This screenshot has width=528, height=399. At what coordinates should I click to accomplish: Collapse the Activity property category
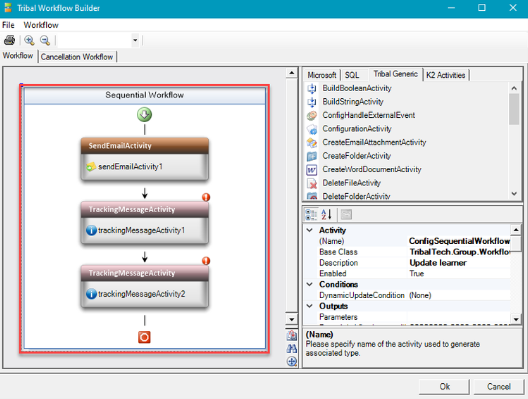(309, 230)
